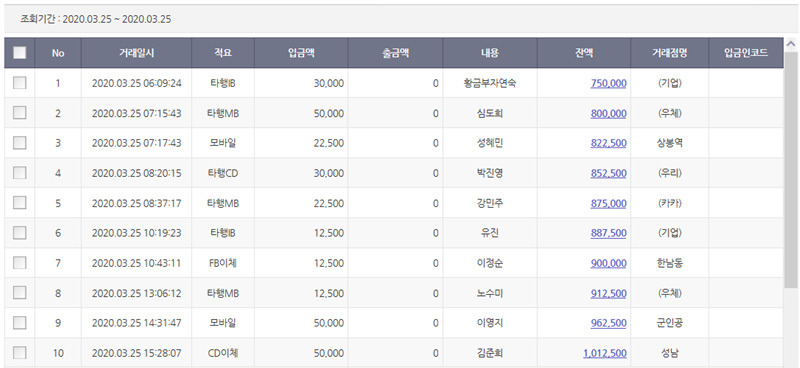Click the CD이체 summary cell

[223, 353]
